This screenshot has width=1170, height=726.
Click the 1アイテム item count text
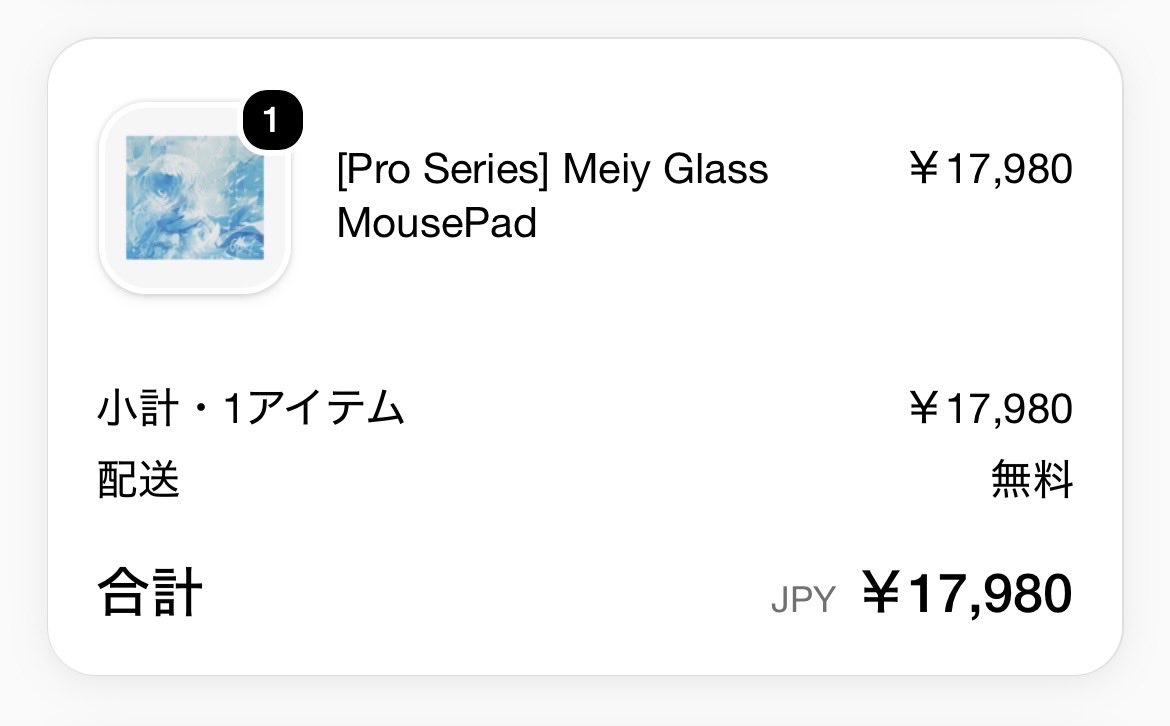click(313, 408)
